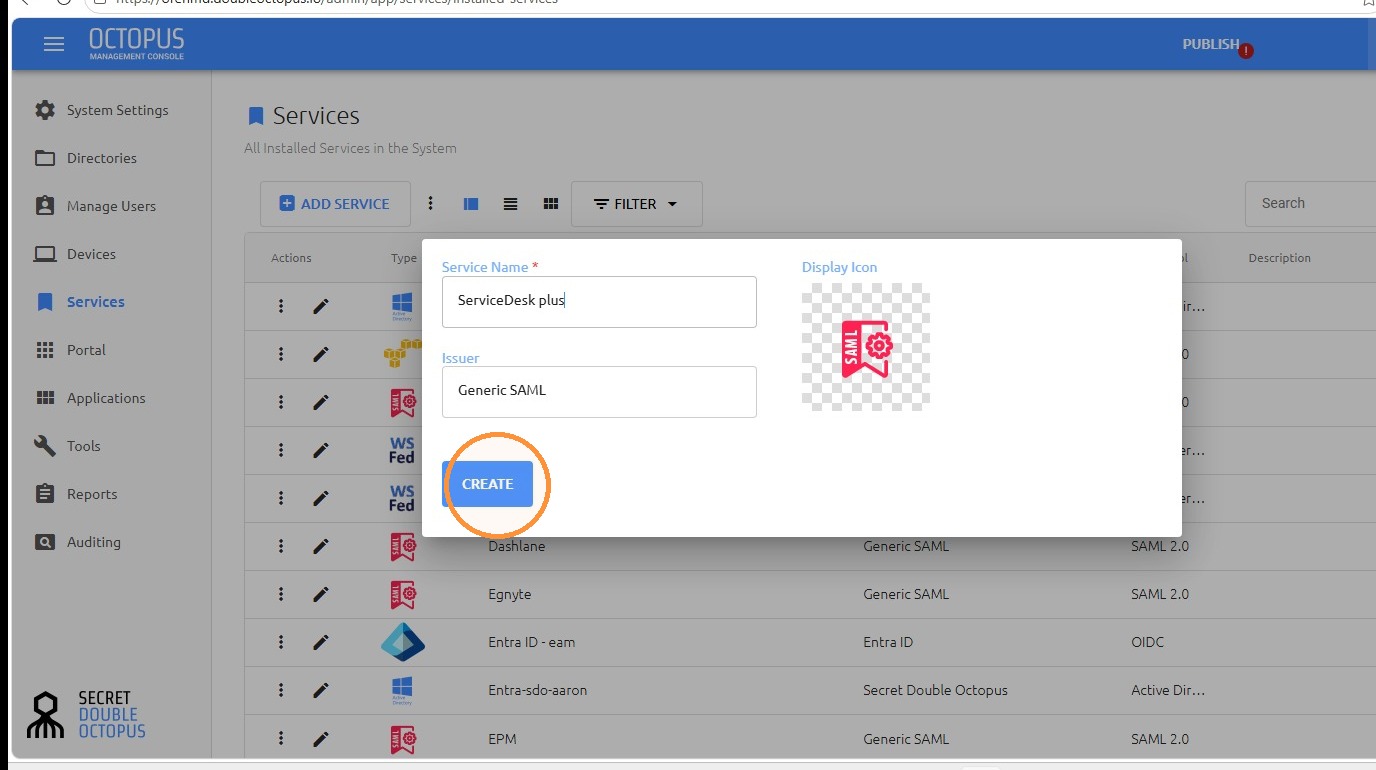Image resolution: width=1376 pixels, height=770 pixels.
Task: Open actions menu for Entra-sdo-aaron
Action: (x=281, y=690)
